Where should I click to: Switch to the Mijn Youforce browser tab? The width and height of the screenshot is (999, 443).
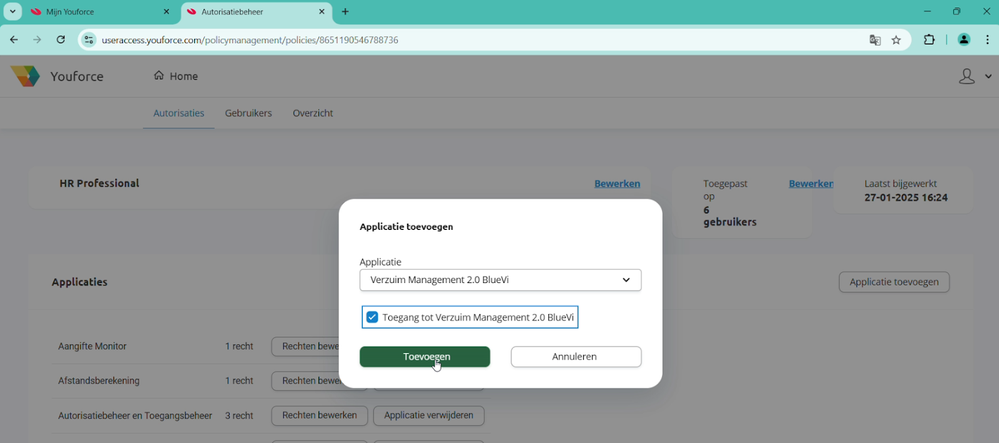[x=101, y=11]
